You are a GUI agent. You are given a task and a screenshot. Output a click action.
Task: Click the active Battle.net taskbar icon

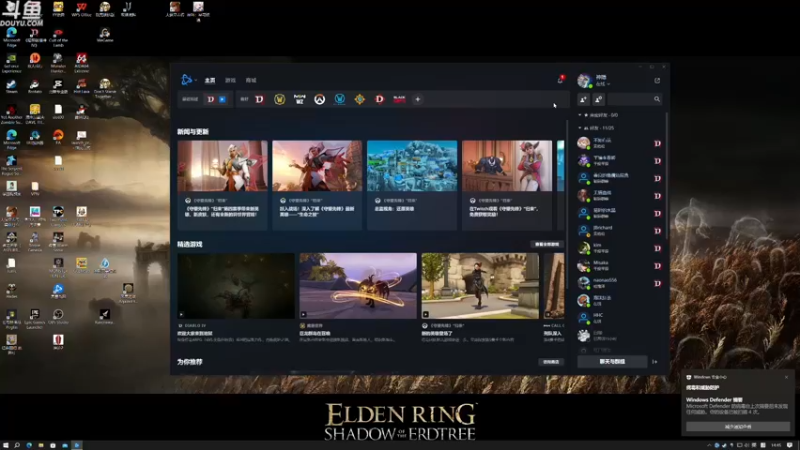(x=77, y=445)
